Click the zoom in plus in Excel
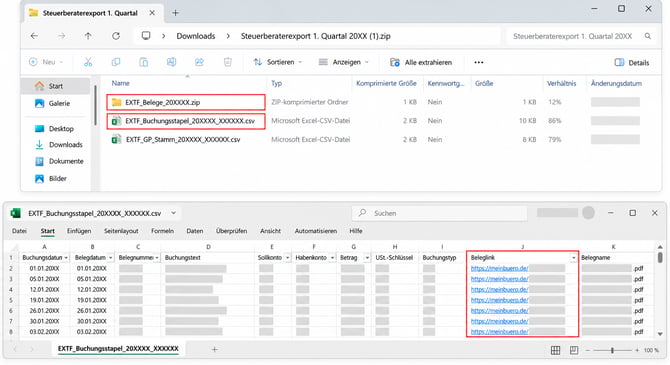This screenshot has width=670, height=365. pyautogui.click(x=637, y=350)
